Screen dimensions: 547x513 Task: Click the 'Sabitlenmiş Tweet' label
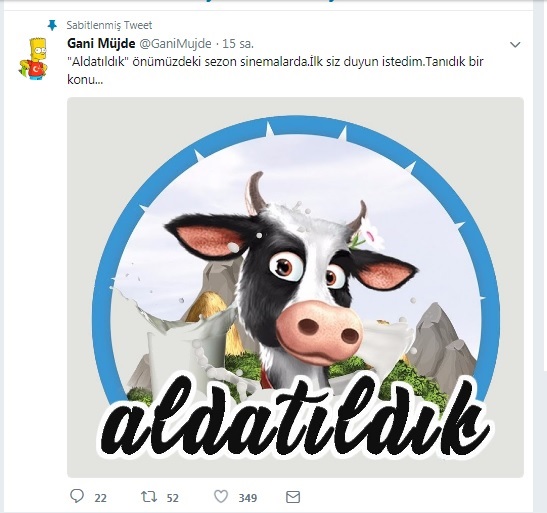point(109,25)
